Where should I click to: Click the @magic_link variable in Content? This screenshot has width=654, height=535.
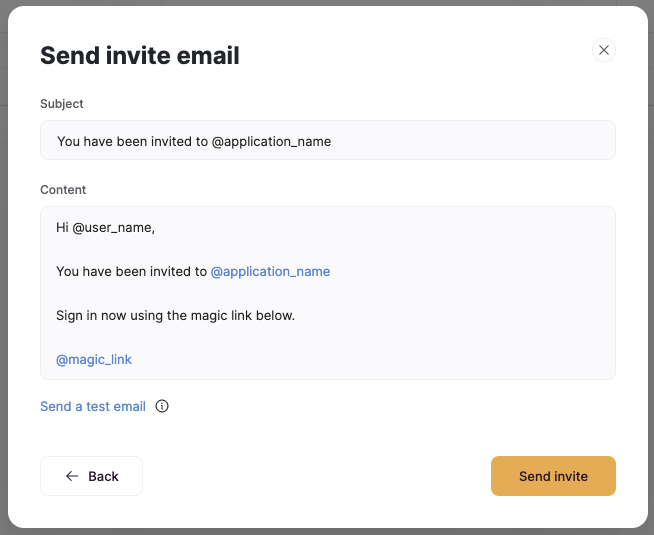pyautogui.click(x=94, y=359)
